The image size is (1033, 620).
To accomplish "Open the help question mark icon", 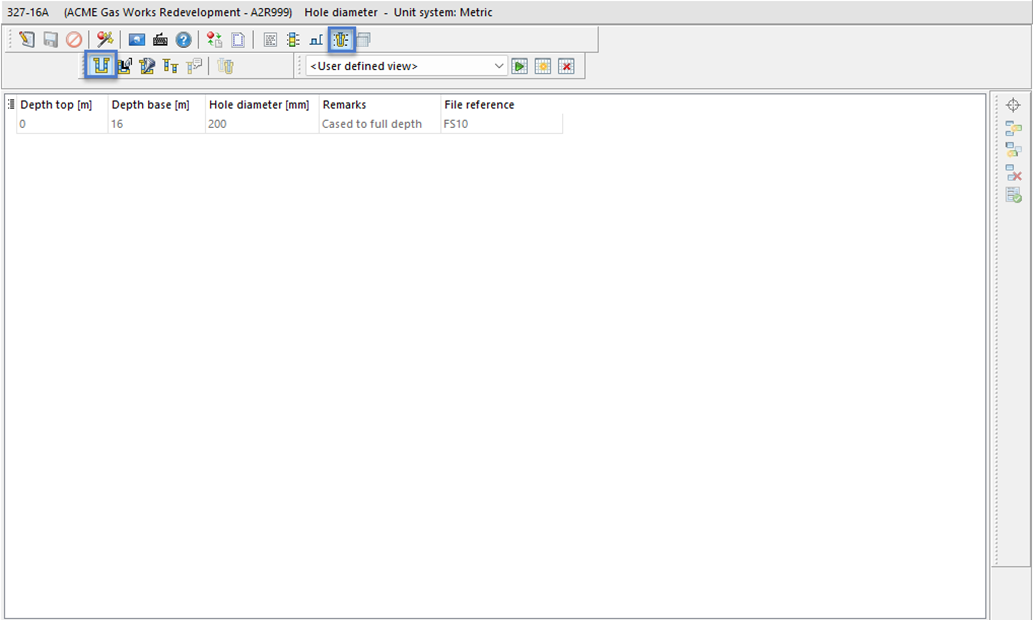I will tap(183, 40).
